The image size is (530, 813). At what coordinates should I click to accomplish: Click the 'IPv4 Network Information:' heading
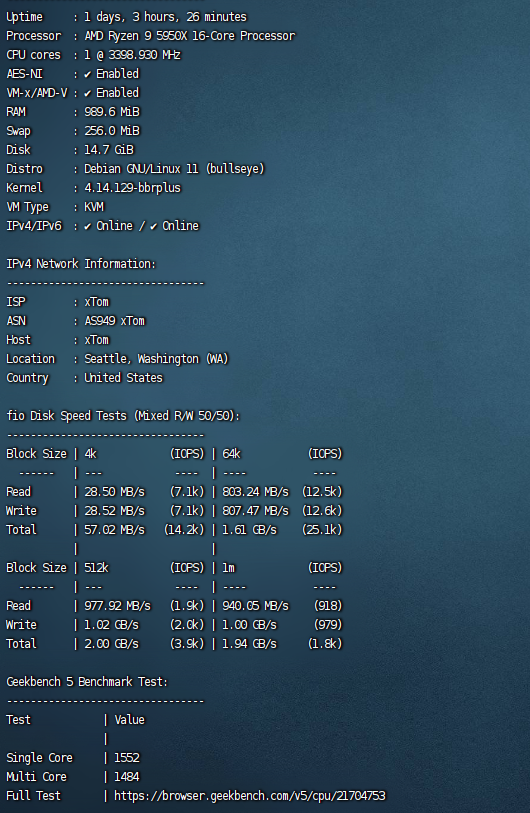(81, 264)
